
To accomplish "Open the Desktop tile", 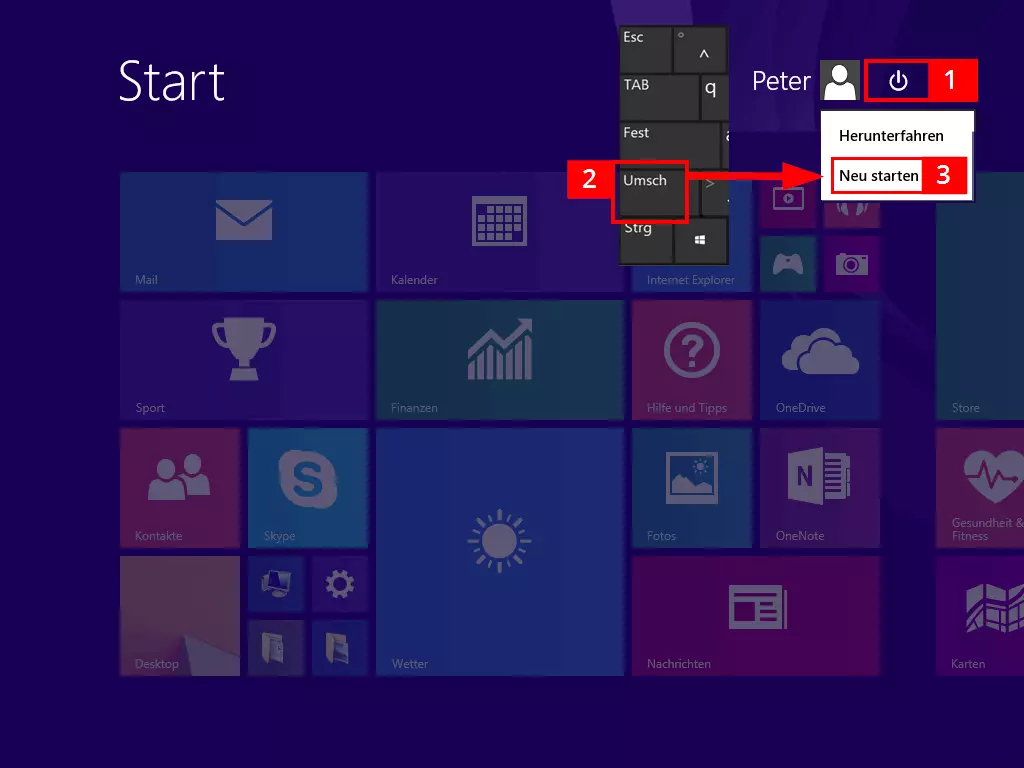I will [x=180, y=616].
